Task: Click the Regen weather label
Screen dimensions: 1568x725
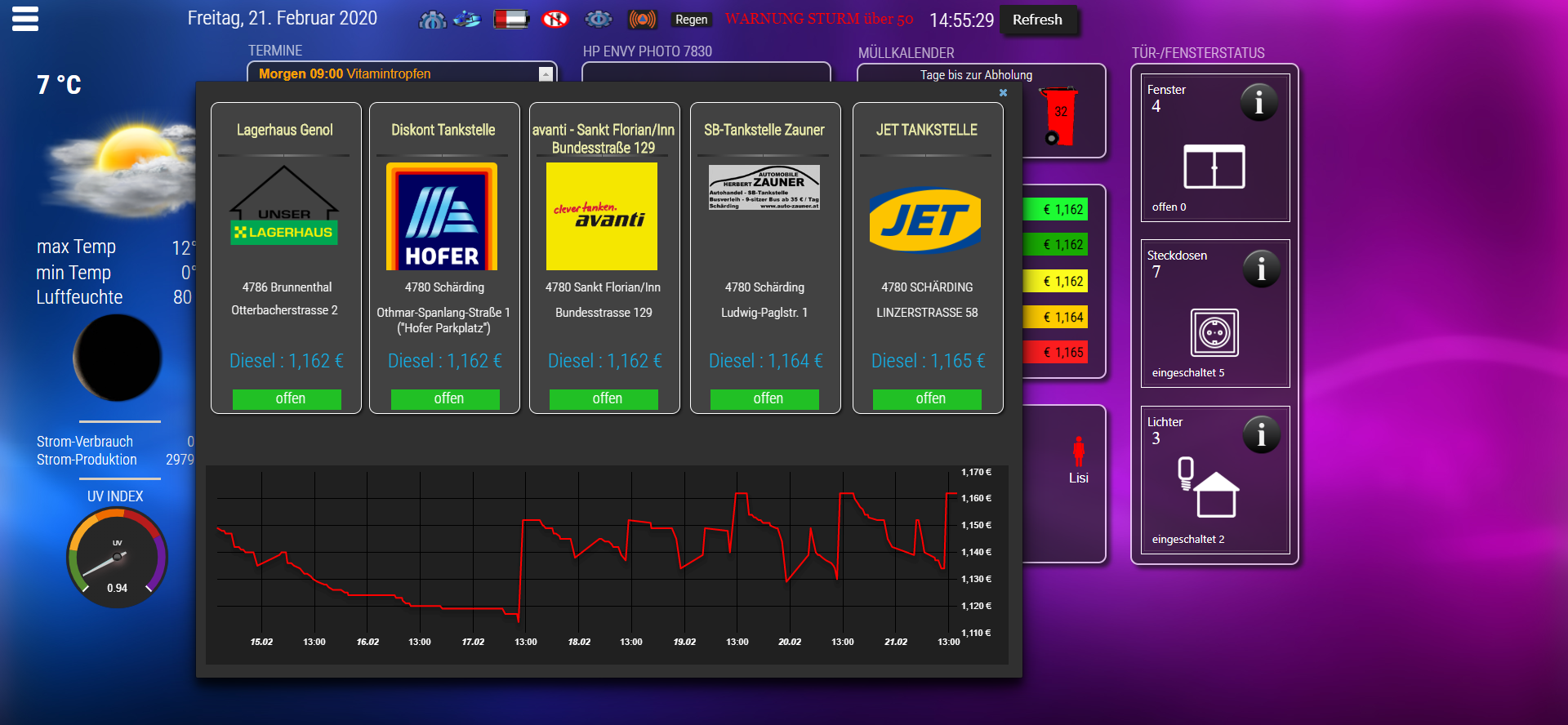Action: [x=691, y=20]
